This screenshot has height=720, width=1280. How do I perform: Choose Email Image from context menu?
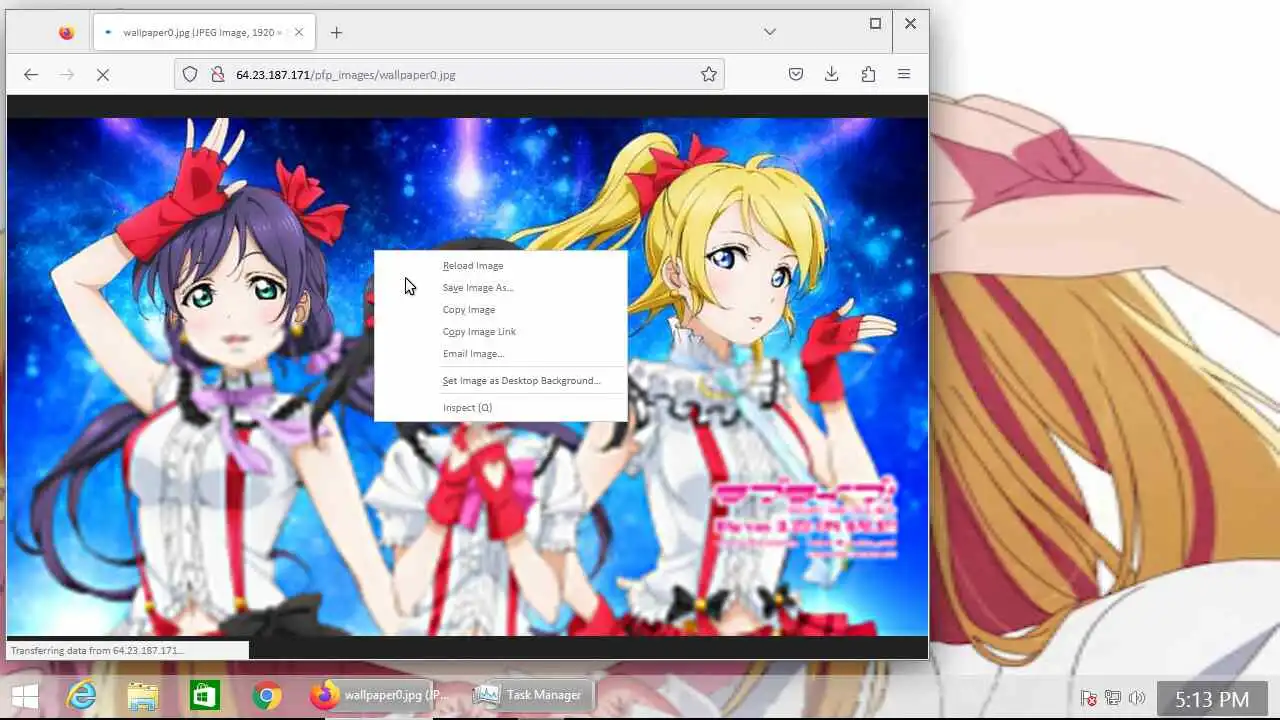[x=500, y=353]
